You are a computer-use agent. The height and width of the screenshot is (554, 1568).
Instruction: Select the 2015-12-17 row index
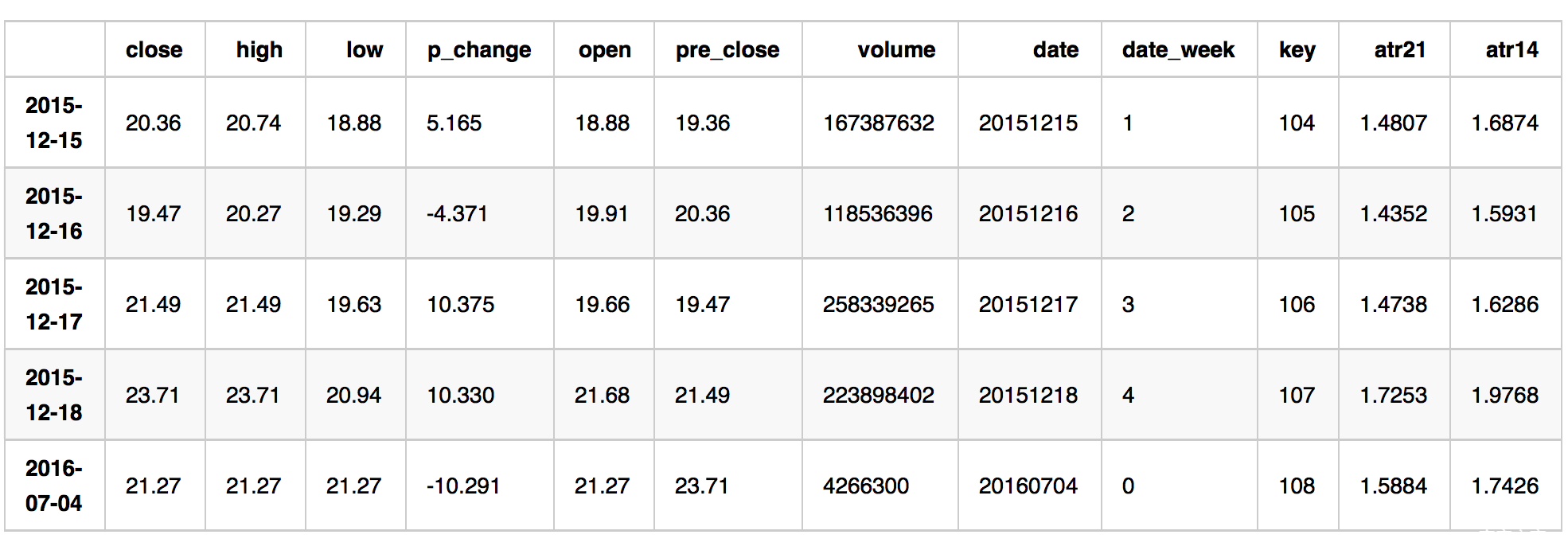tap(54, 304)
